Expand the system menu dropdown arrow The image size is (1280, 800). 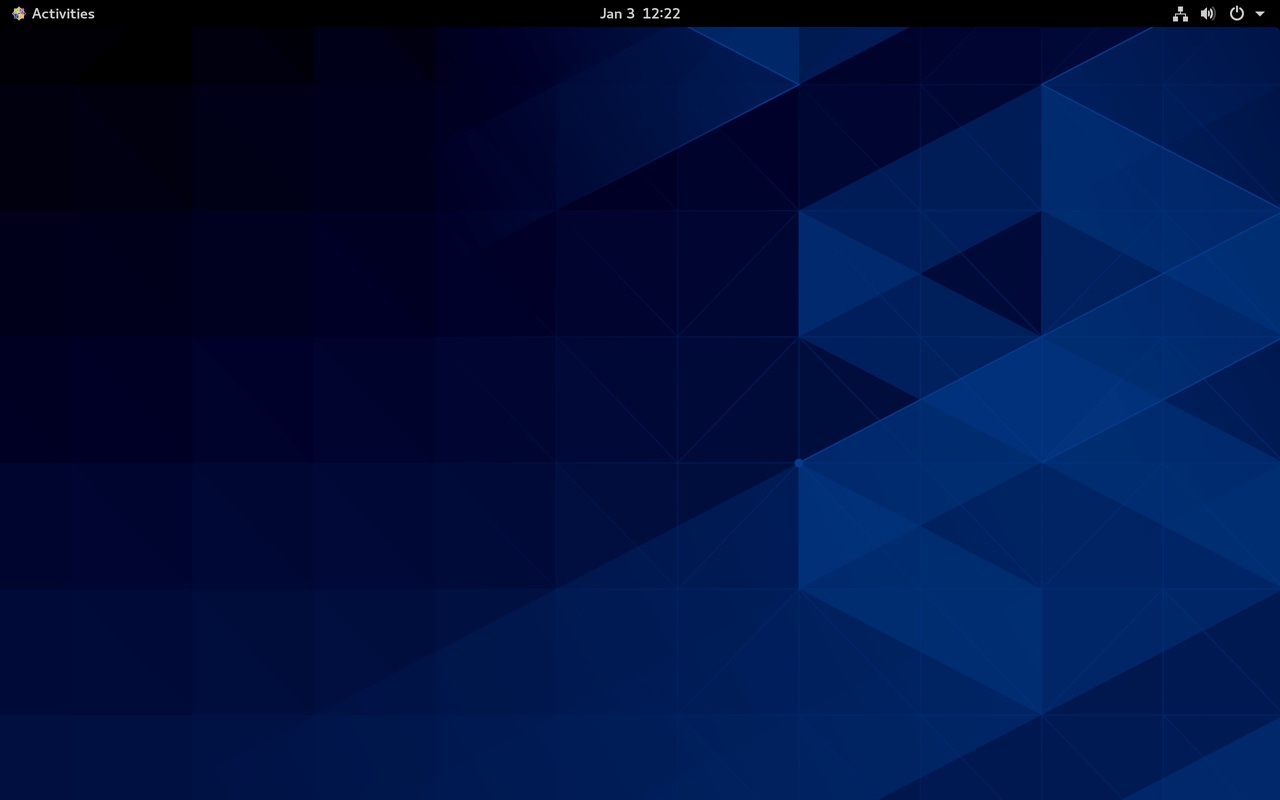(x=1260, y=14)
